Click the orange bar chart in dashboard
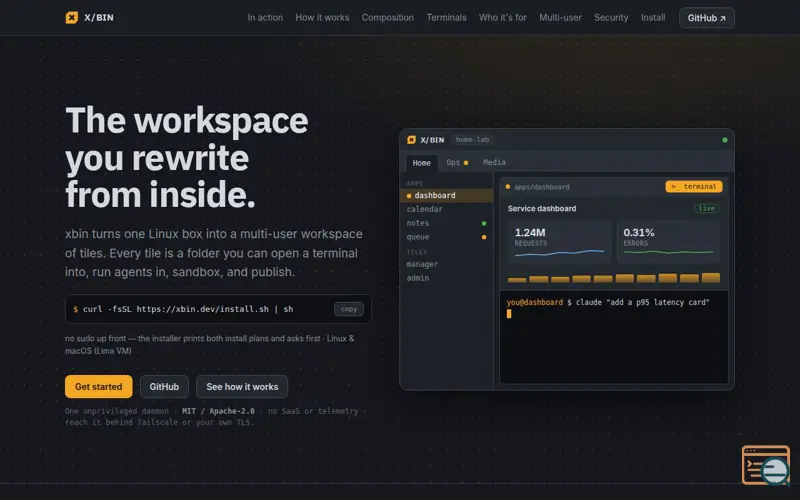Viewport: 800px width, 500px height. pyautogui.click(x=614, y=278)
